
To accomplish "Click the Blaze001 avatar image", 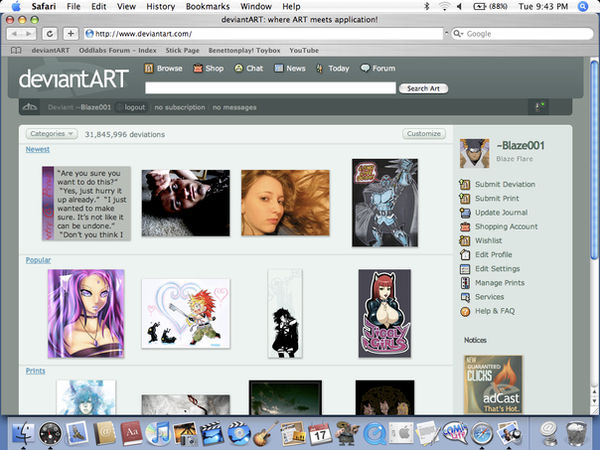I will (x=474, y=153).
